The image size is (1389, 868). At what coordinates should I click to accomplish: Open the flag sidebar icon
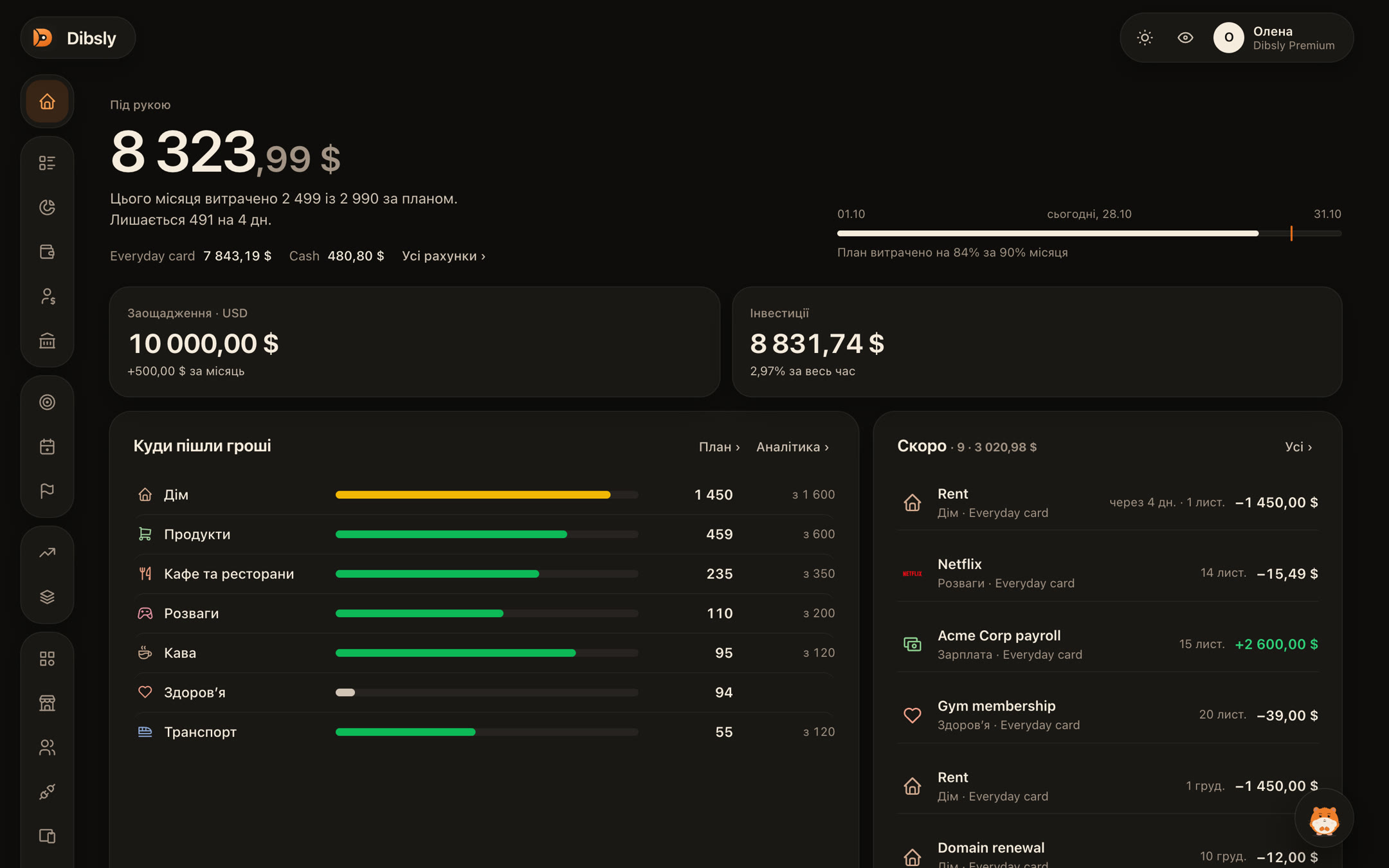click(x=47, y=491)
